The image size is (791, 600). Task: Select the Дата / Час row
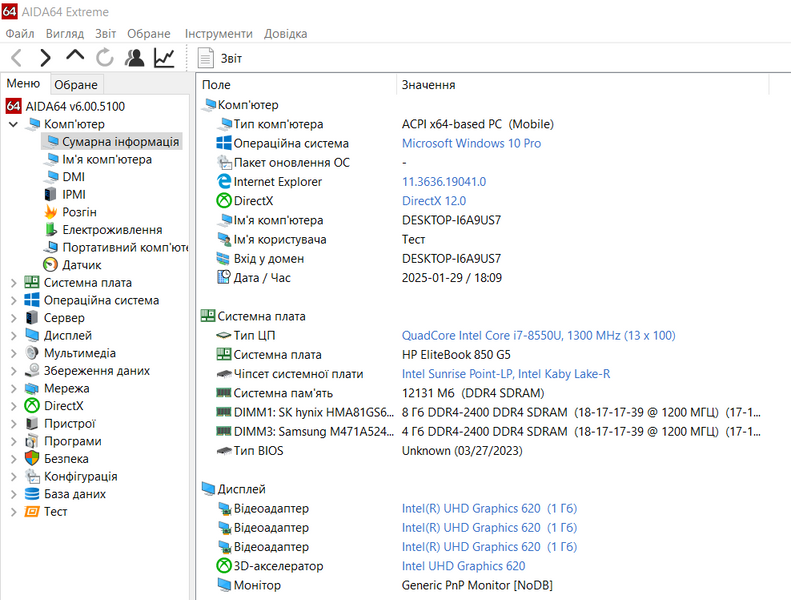coord(484,278)
